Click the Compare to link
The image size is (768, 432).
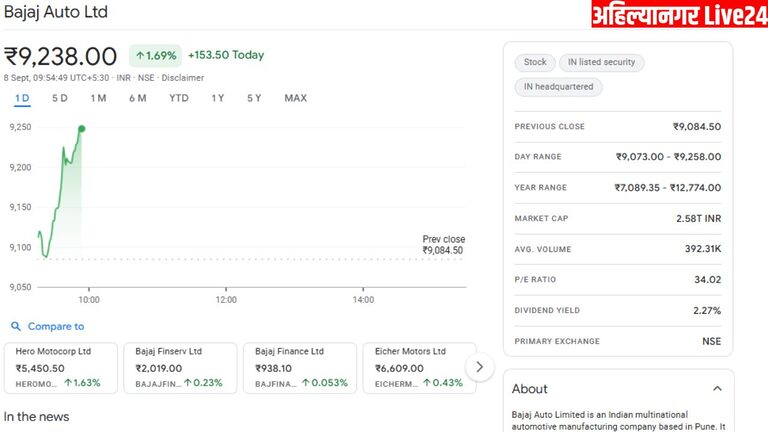click(56, 326)
